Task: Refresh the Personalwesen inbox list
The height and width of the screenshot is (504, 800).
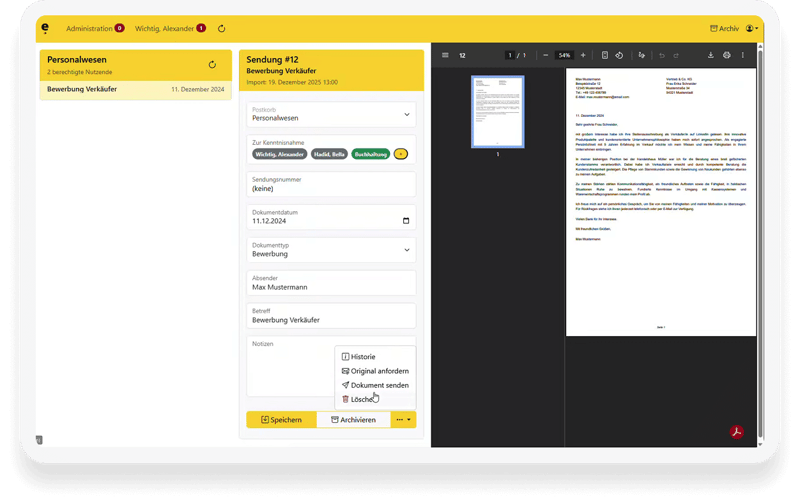Action: [x=212, y=65]
